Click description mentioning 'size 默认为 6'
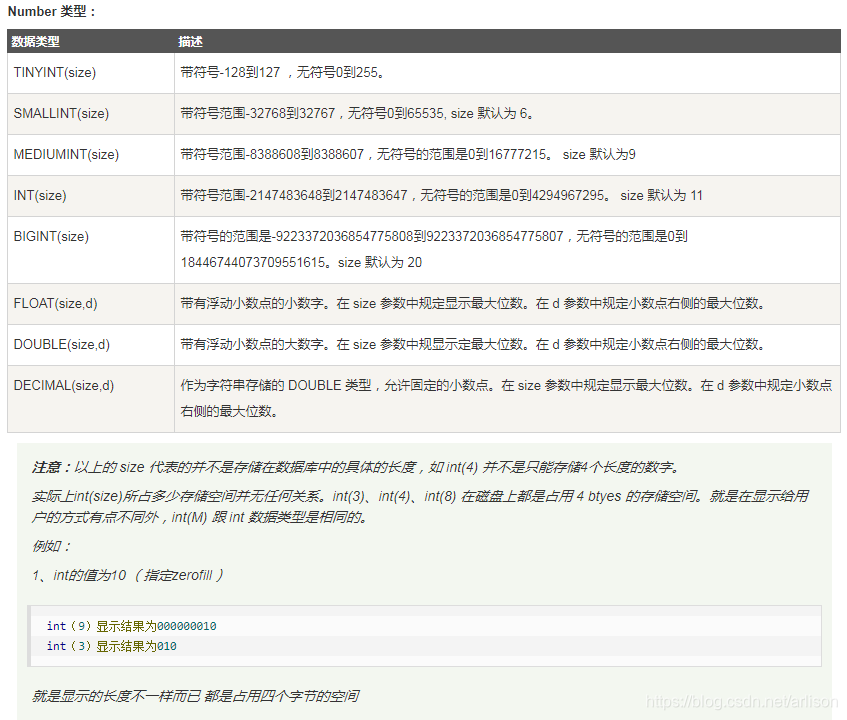The image size is (847, 720). tap(357, 113)
